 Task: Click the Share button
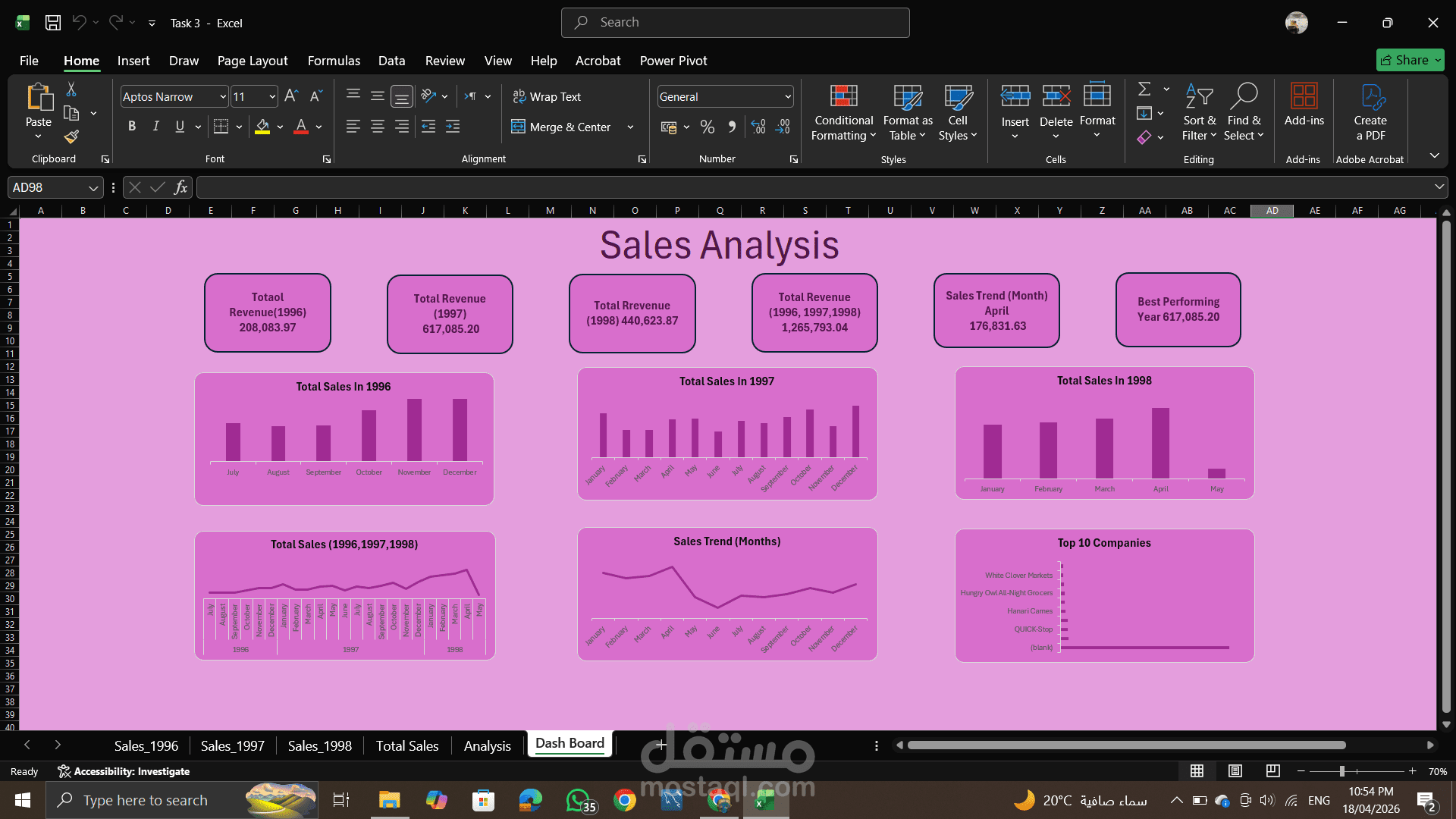pyautogui.click(x=1410, y=60)
